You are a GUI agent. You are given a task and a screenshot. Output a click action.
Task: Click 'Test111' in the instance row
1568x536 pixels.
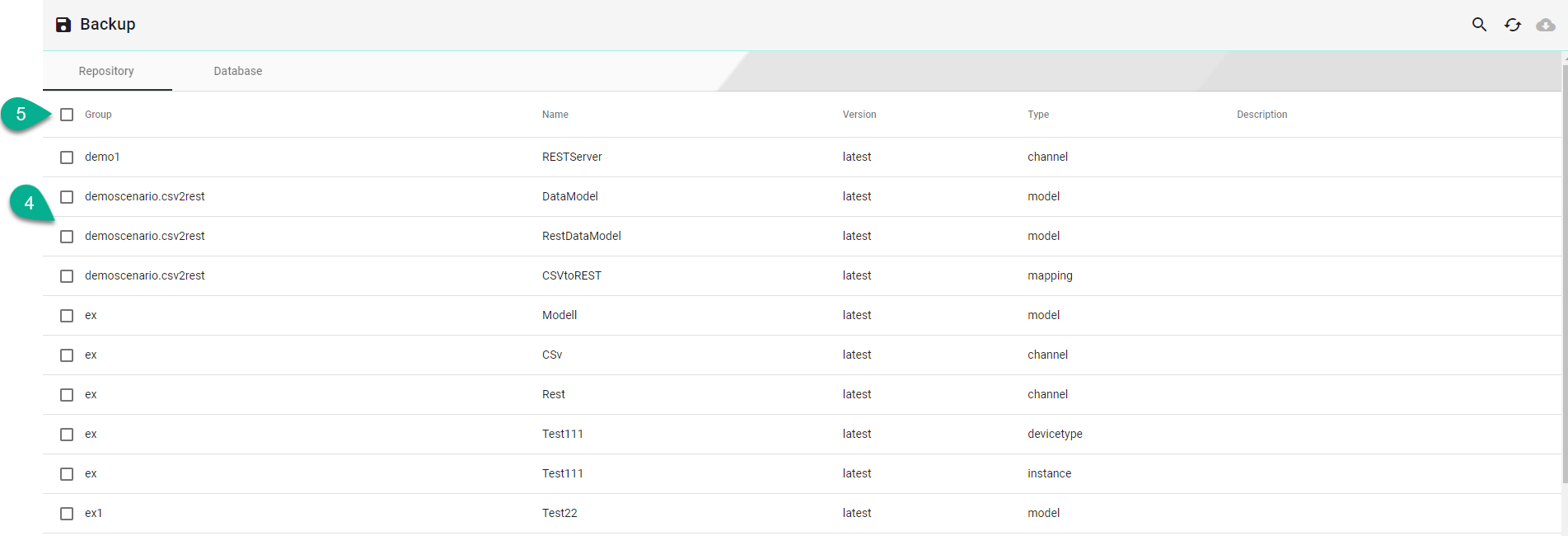coord(563,473)
